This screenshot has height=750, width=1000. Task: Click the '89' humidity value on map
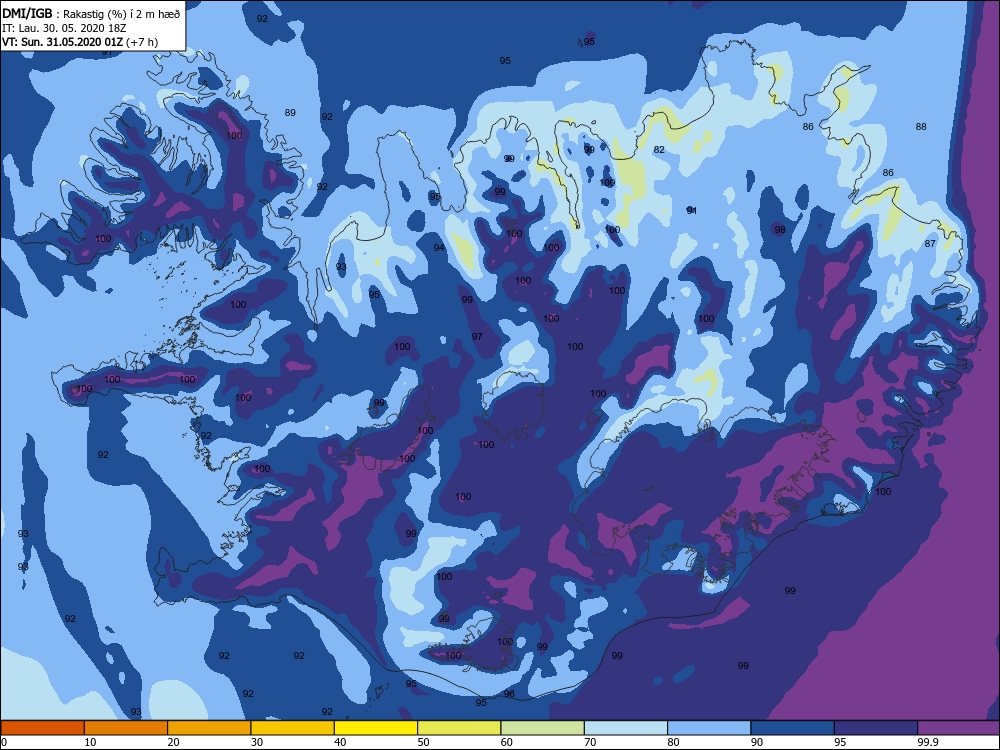pos(290,113)
